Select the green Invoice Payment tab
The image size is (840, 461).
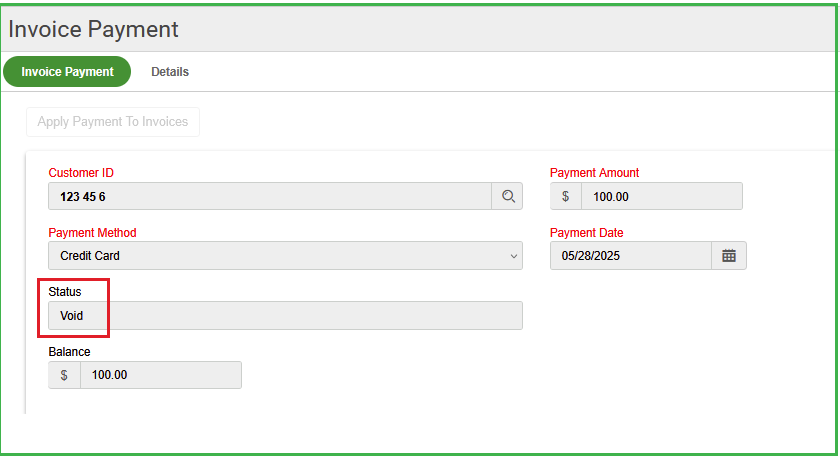coord(67,72)
